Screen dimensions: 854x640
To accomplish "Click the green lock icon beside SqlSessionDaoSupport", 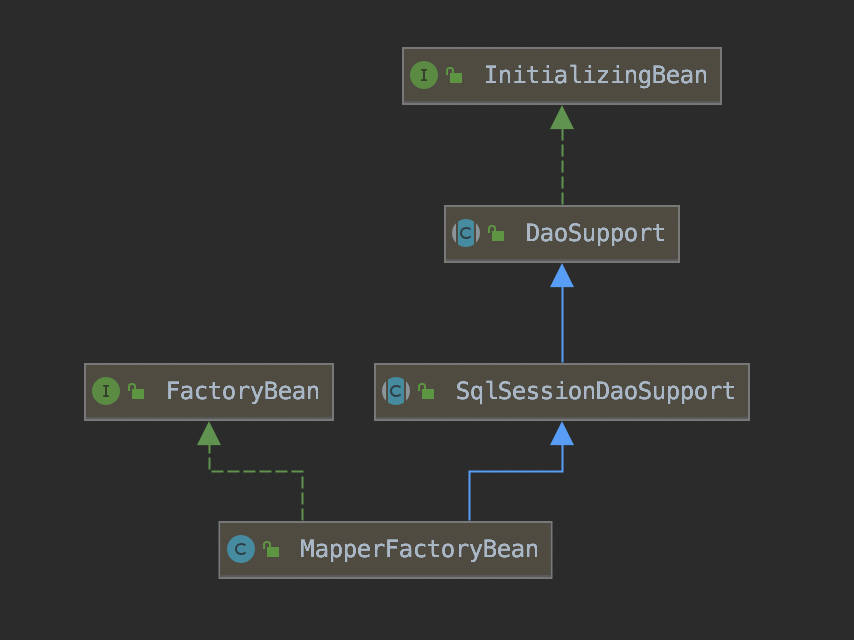I will (x=426, y=392).
